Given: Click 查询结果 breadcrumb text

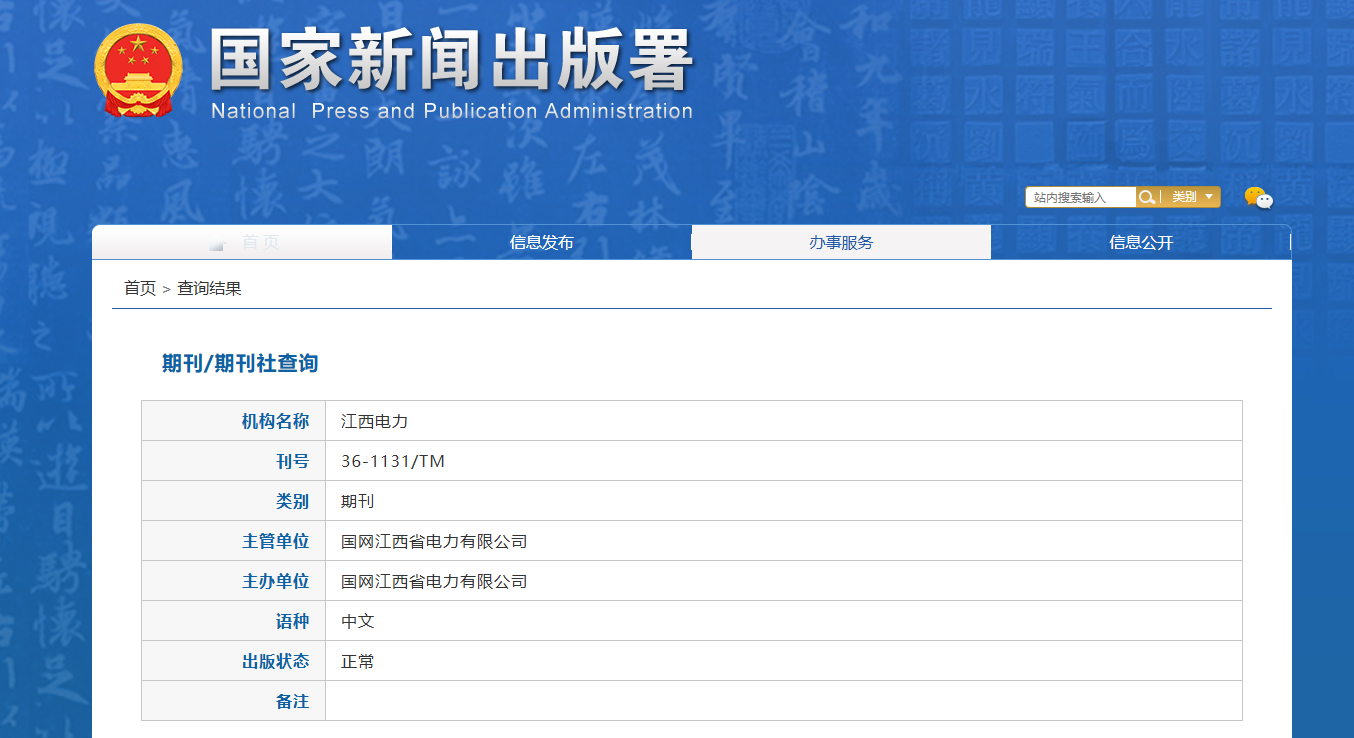Looking at the screenshot, I should 209,288.
